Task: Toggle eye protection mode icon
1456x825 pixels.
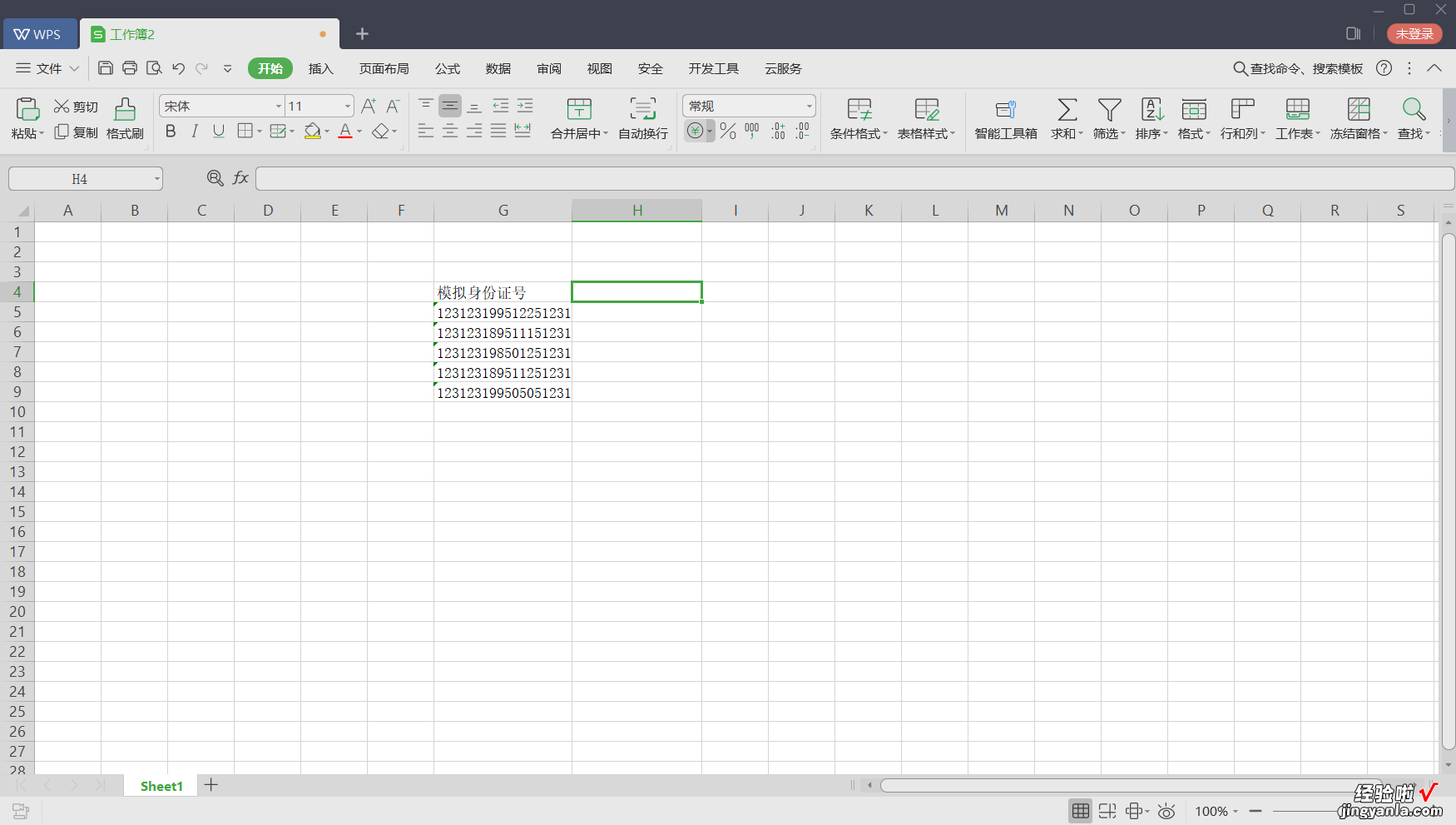Action: [x=1166, y=811]
